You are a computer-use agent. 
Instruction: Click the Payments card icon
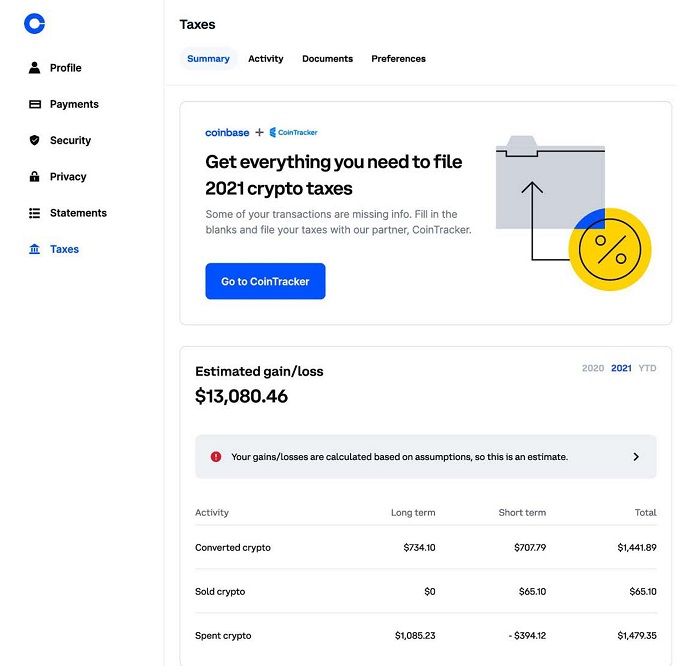[35, 104]
